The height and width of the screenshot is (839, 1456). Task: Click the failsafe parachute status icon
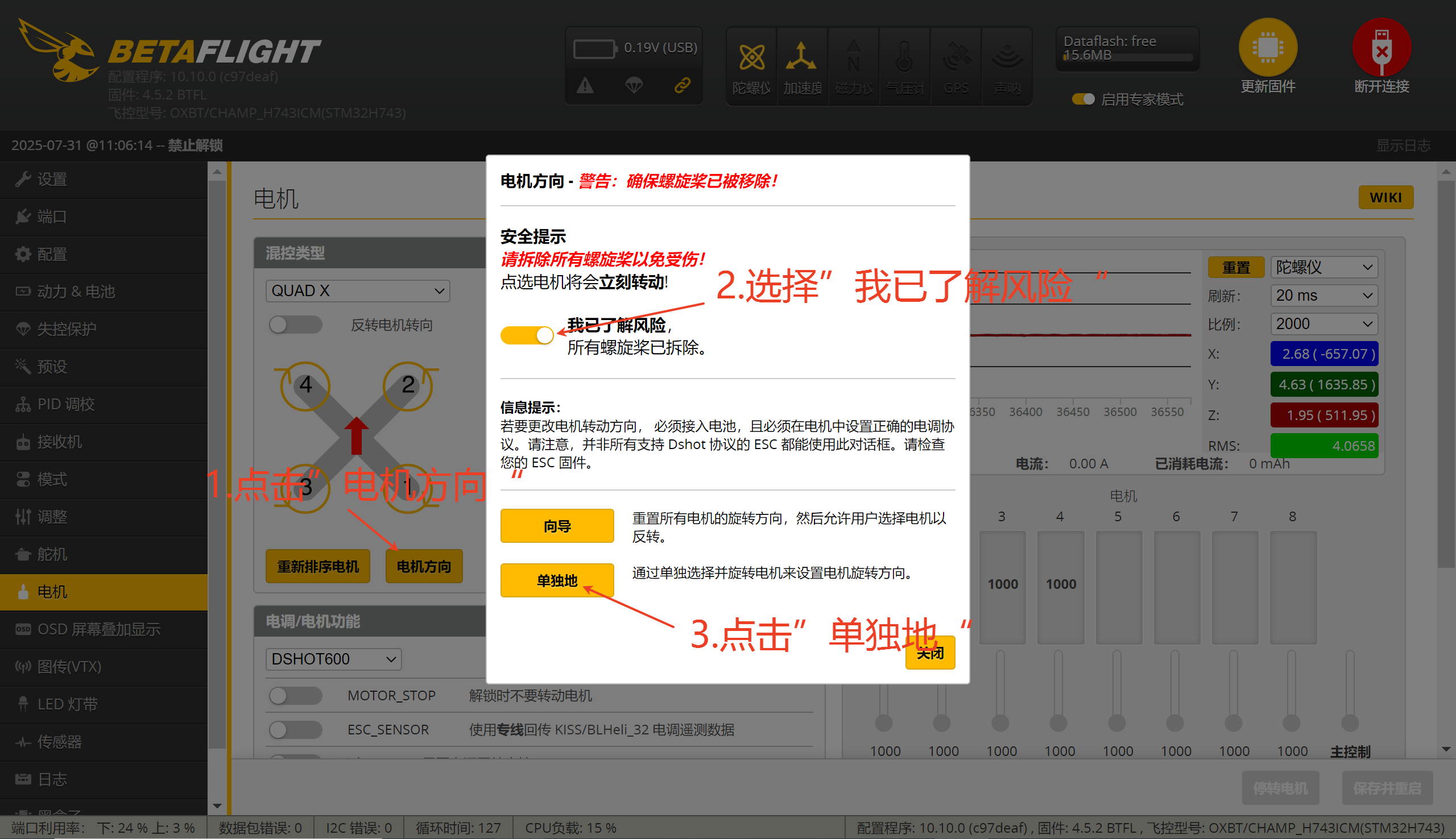pos(634,86)
